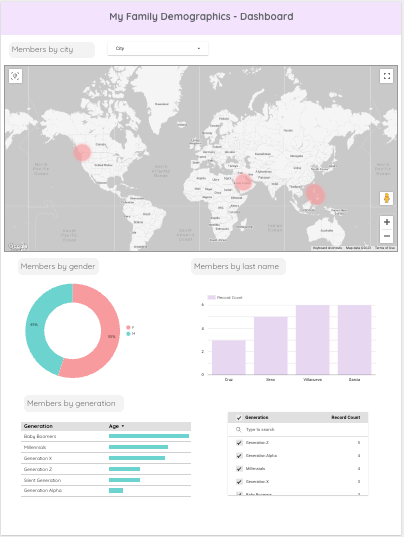
Task: Click Terms of Use link on map
Action: tap(385, 248)
